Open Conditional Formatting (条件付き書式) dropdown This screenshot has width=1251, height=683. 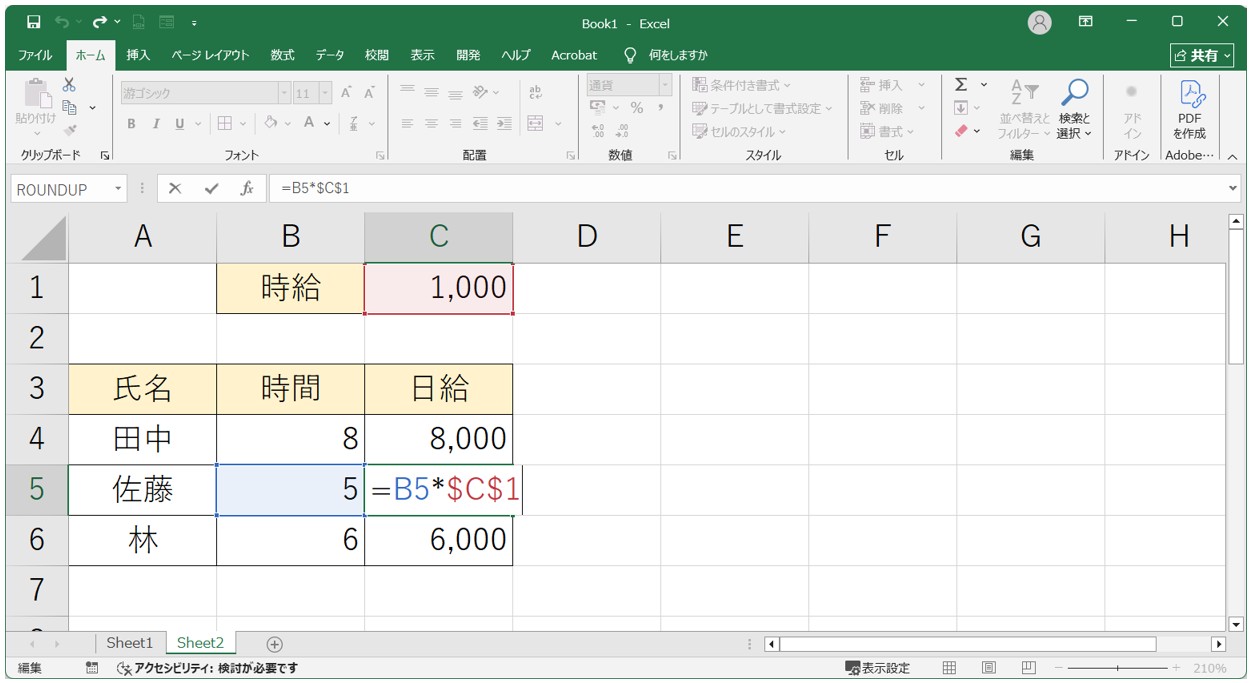[x=741, y=85]
